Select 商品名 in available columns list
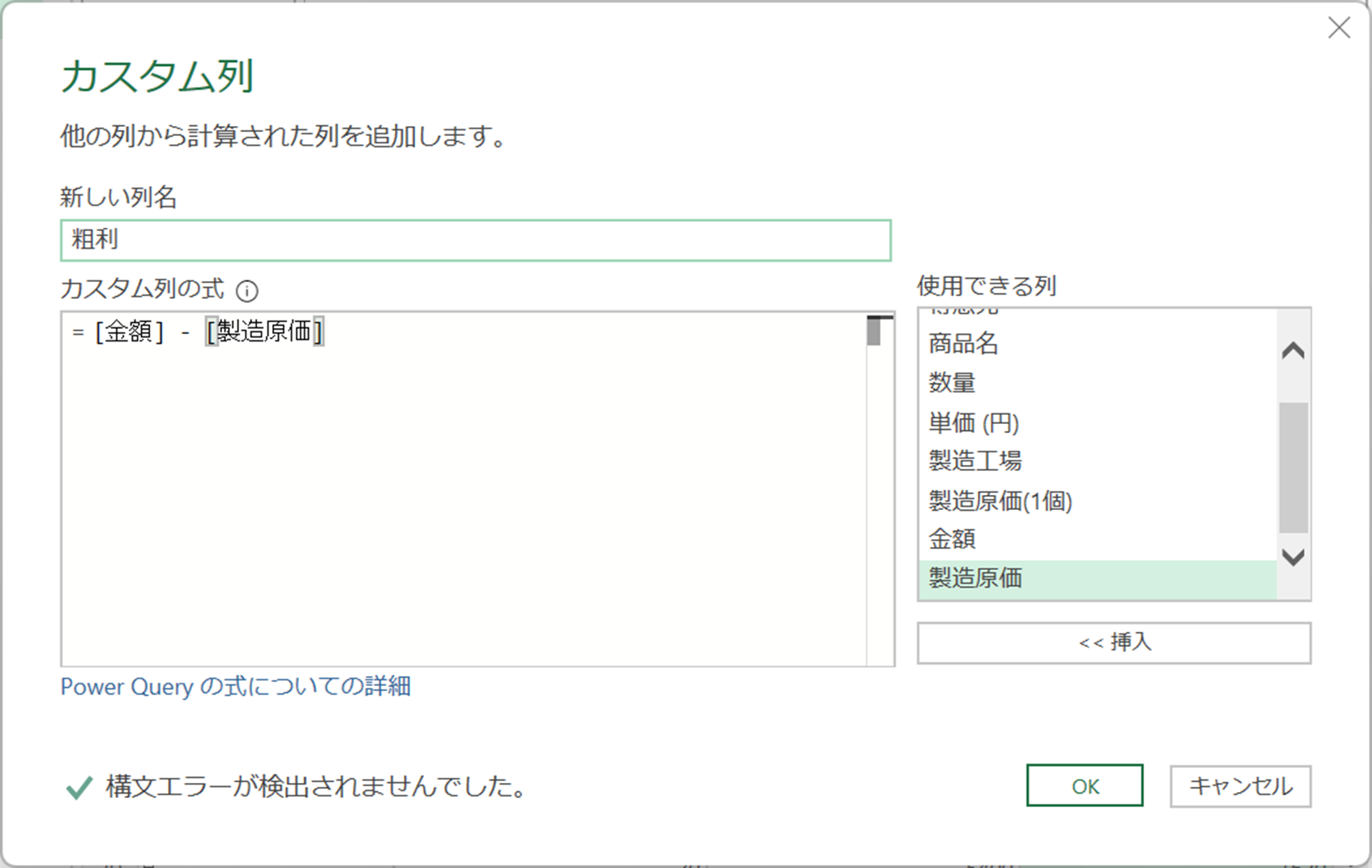 pos(964,344)
